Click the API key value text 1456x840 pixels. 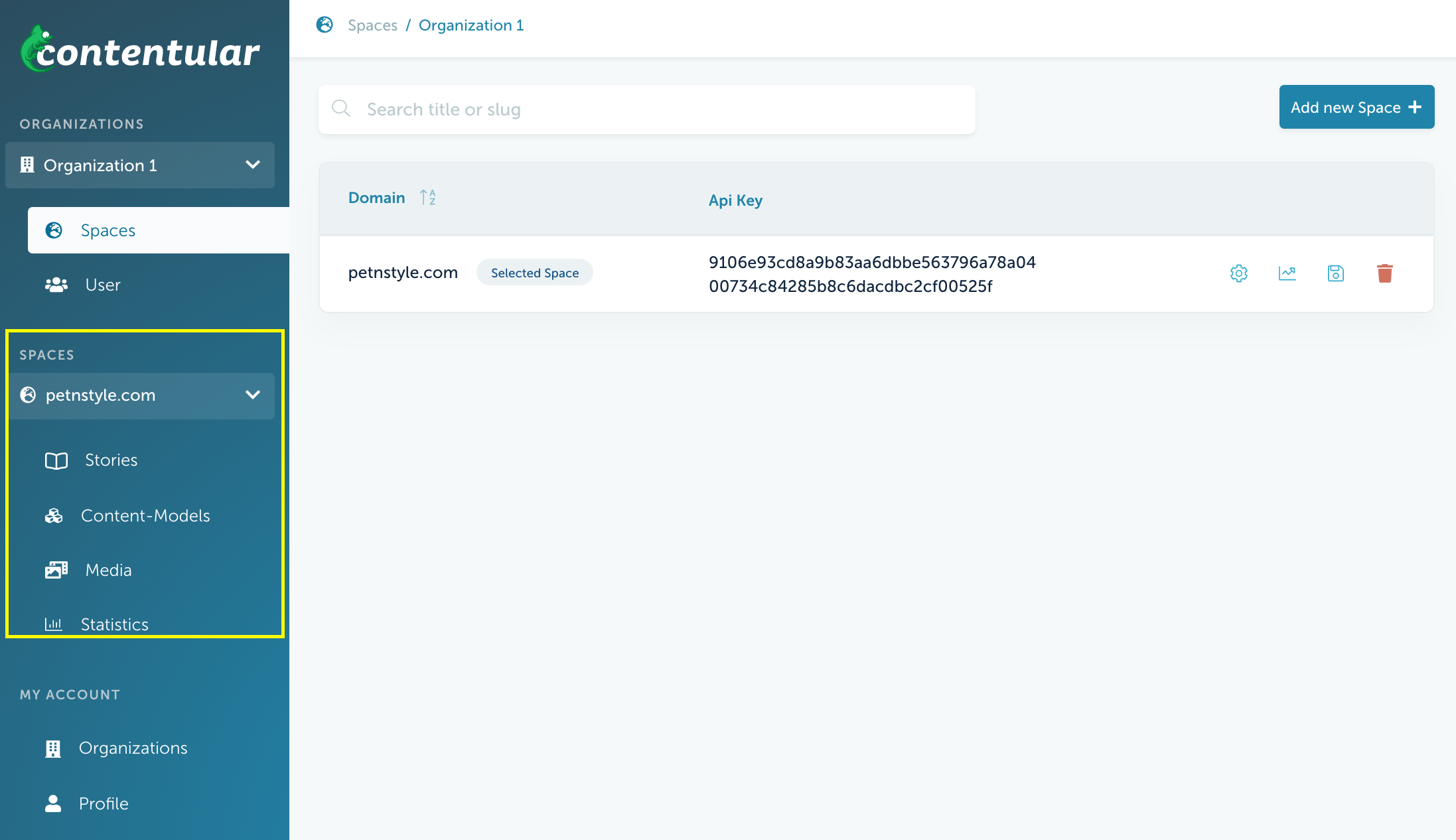point(872,274)
